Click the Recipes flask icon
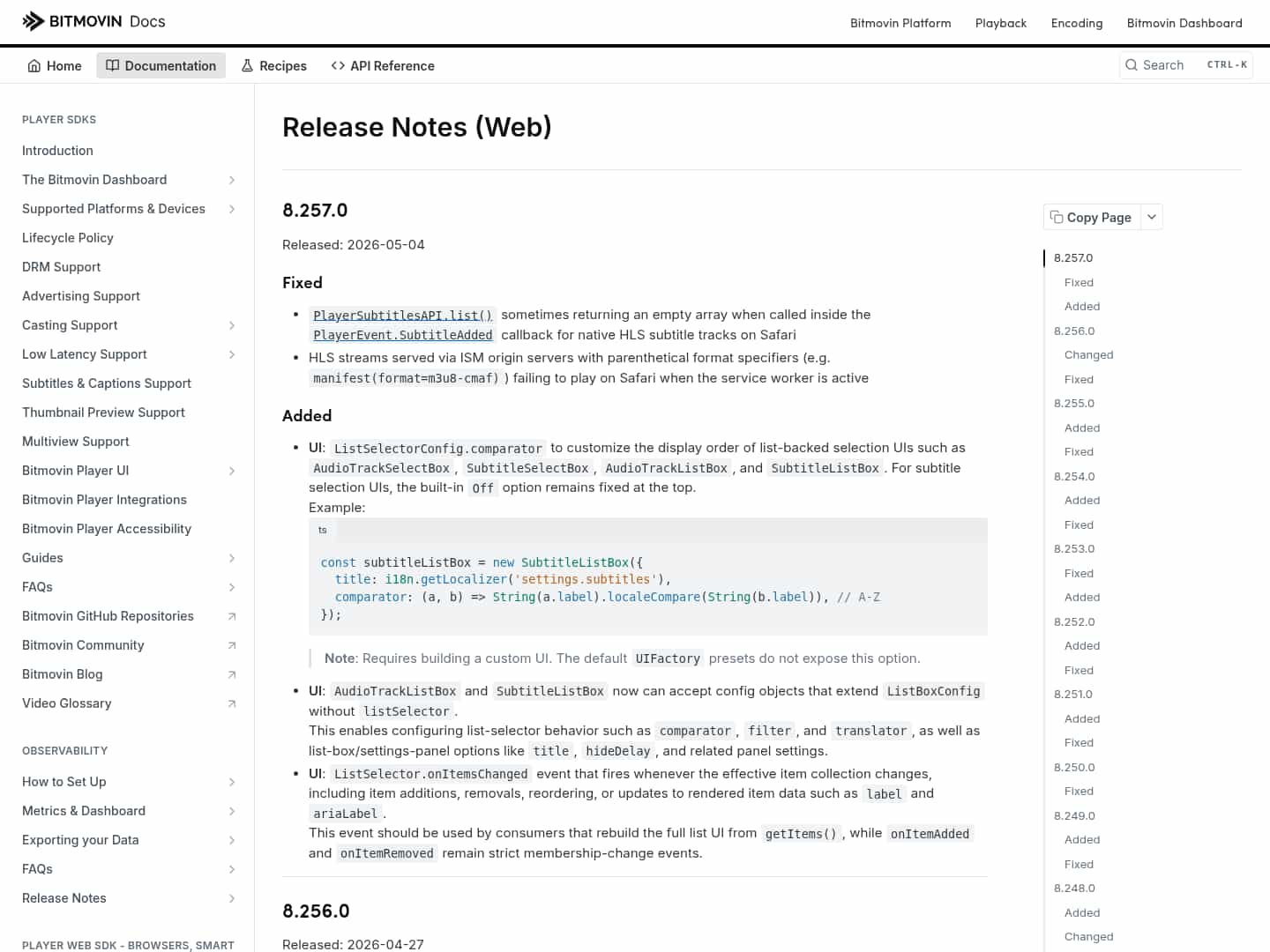Screen dimensions: 1270x952 (247, 65)
